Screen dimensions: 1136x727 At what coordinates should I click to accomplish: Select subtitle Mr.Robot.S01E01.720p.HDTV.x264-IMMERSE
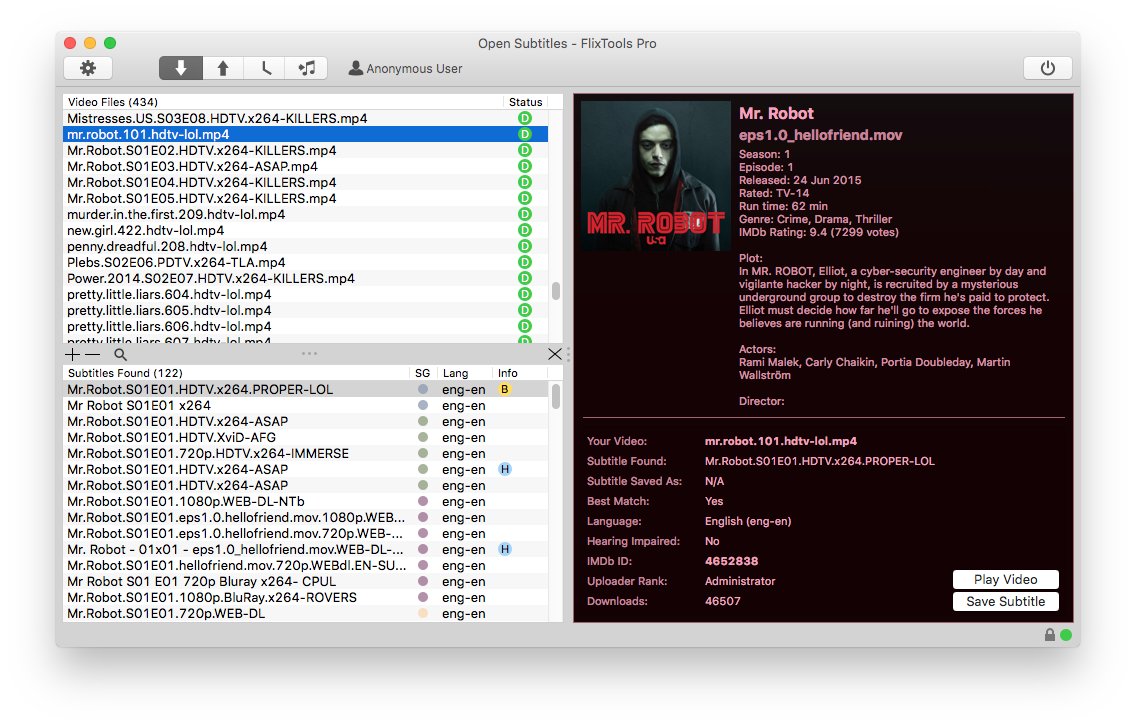click(x=305, y=453)
